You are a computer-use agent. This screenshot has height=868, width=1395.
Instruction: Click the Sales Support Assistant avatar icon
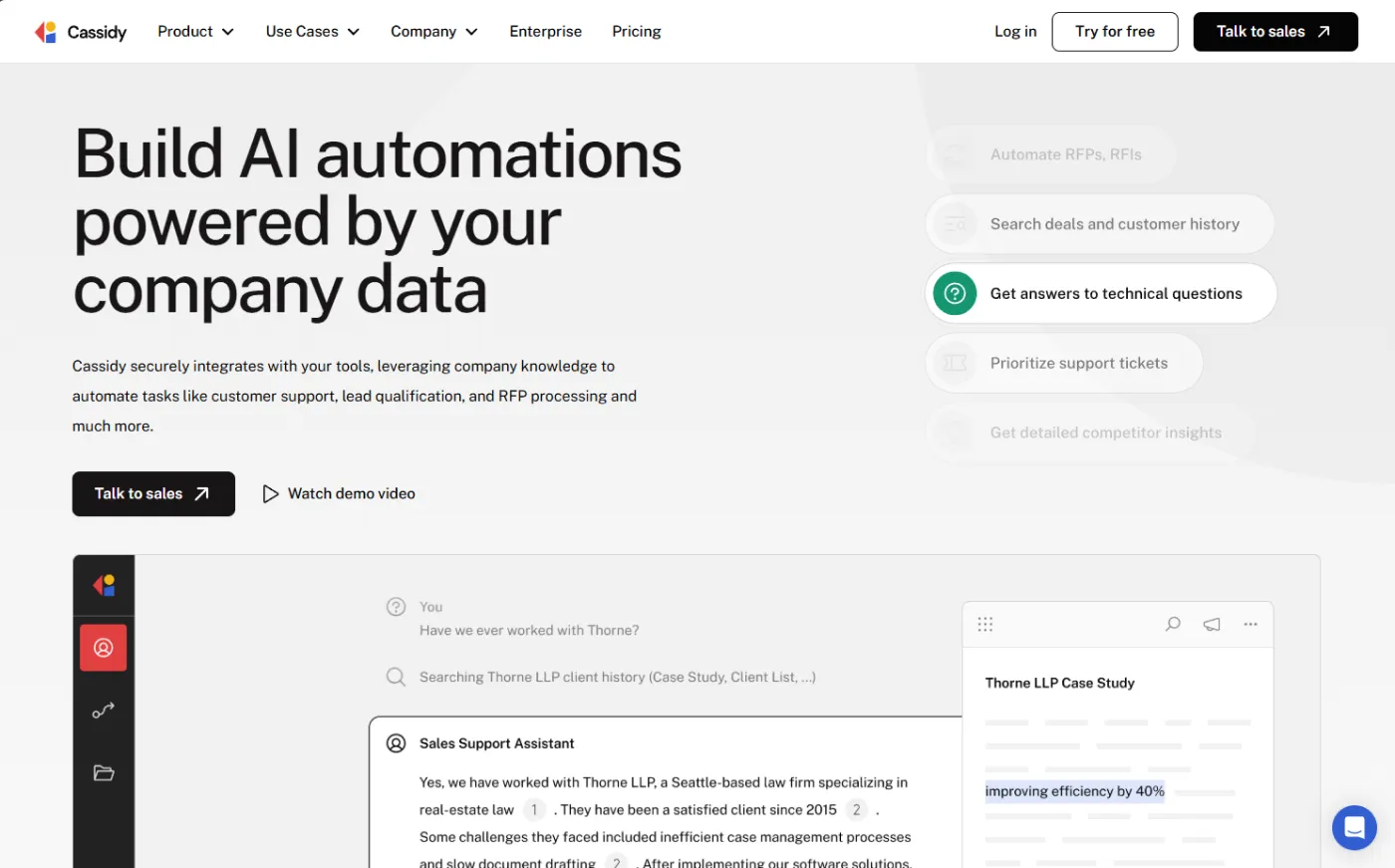click(x=396, y=742)
